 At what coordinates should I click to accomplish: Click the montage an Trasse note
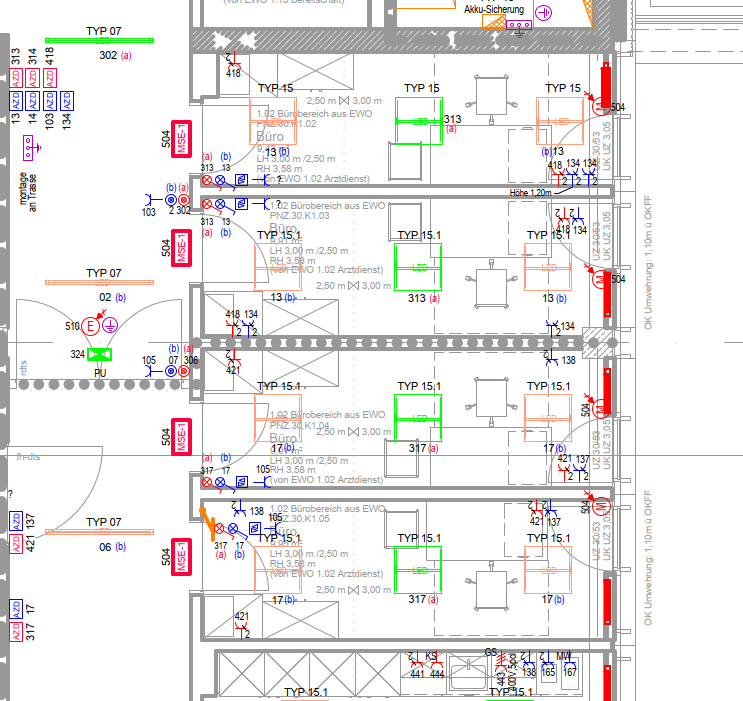point(27,192)
